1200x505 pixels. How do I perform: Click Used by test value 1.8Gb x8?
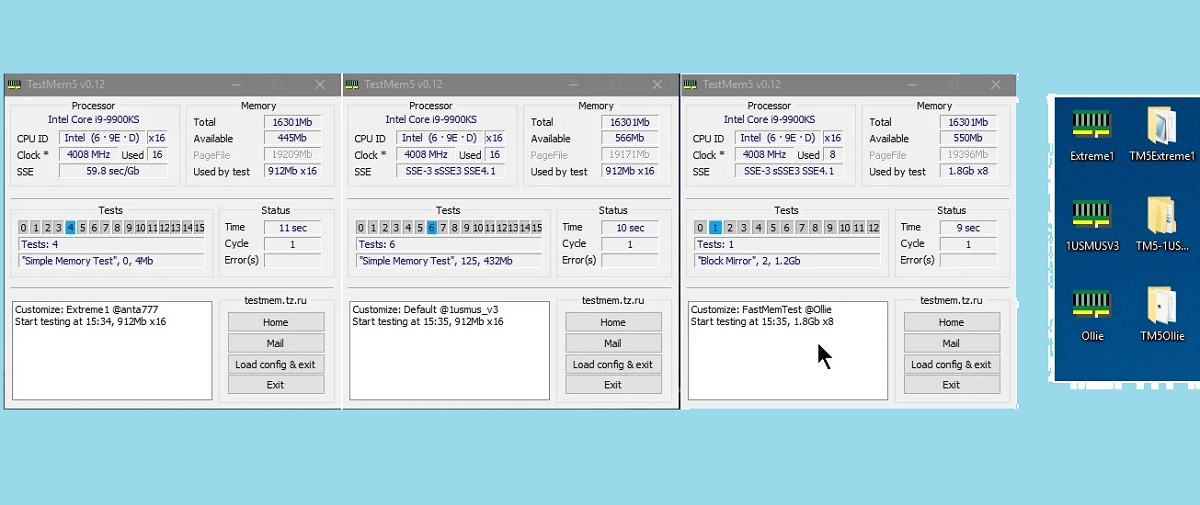click(968, 171)
